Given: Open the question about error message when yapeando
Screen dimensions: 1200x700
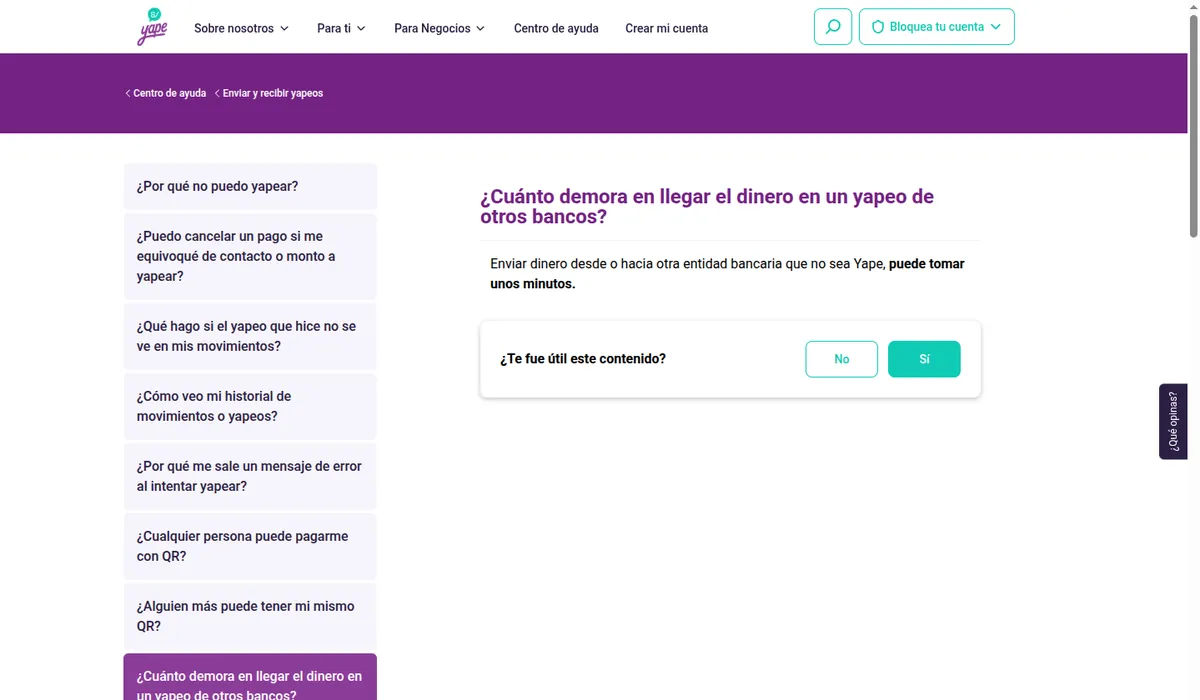Looking at the screenshot, I should (x=250, y=476).
